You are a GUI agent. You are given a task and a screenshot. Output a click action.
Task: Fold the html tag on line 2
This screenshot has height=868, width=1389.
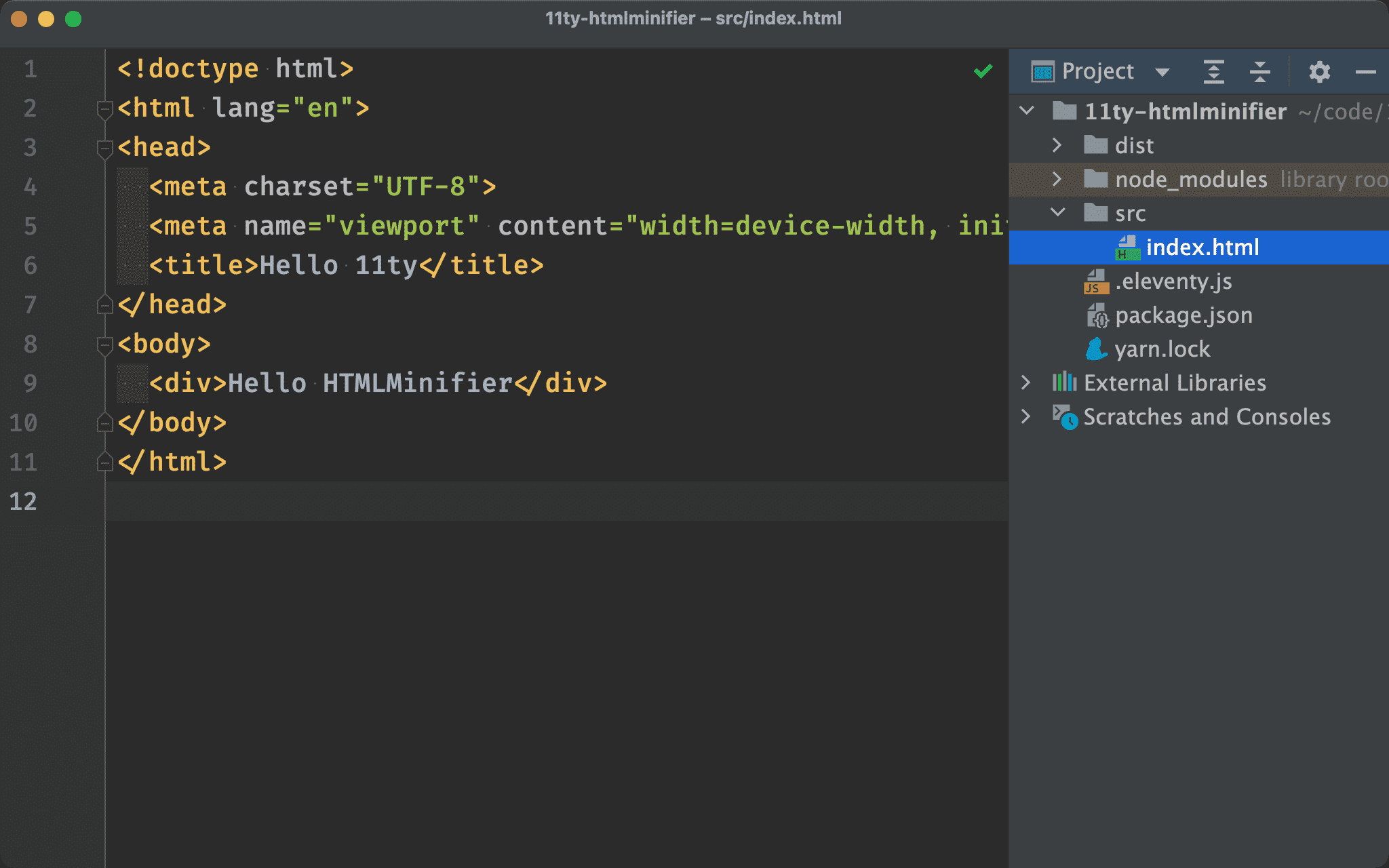pyautogui.click(x=104, y=110)
